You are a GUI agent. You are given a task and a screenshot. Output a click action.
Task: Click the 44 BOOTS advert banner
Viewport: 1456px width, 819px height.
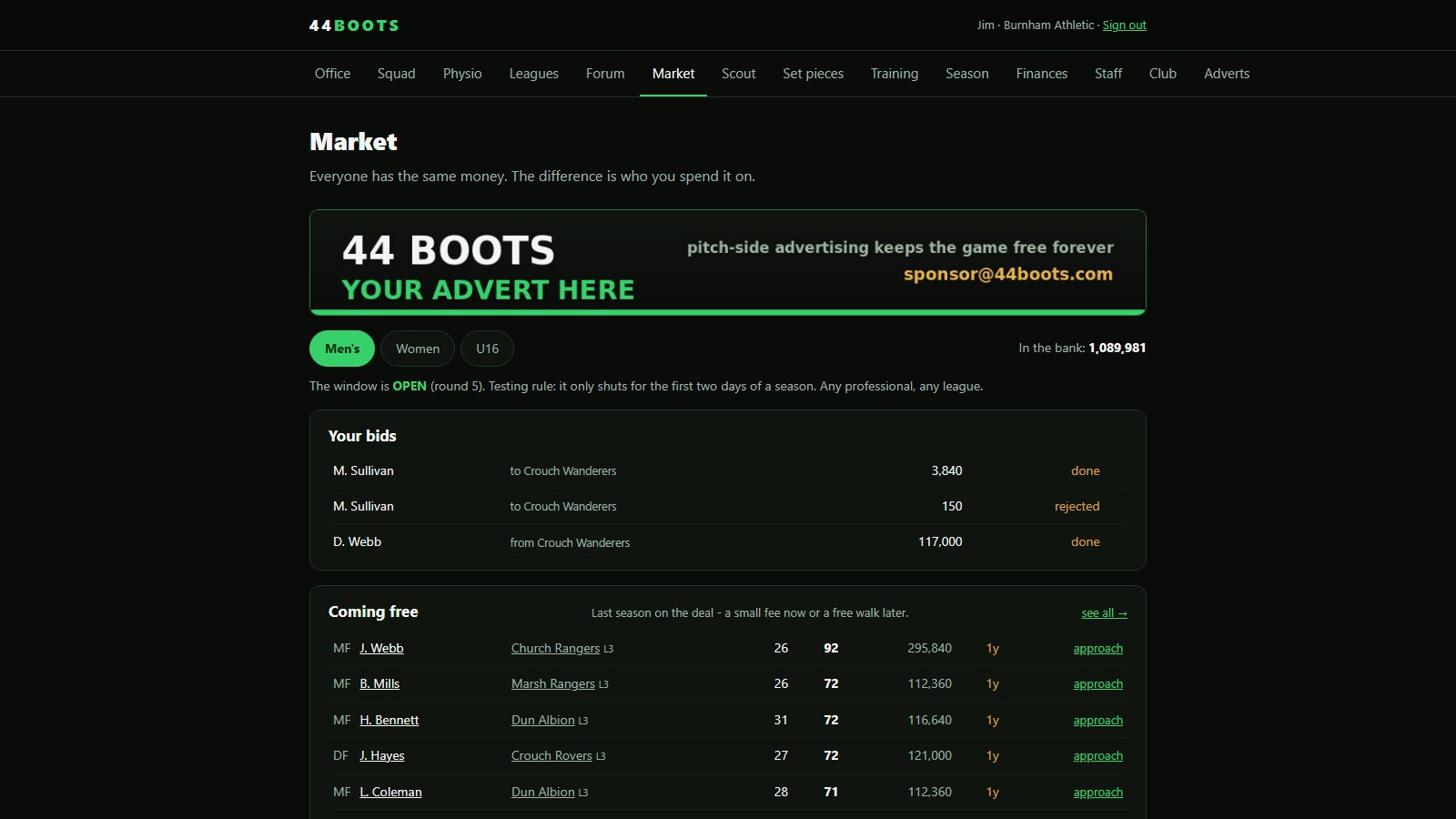click(x=727, y=262)
